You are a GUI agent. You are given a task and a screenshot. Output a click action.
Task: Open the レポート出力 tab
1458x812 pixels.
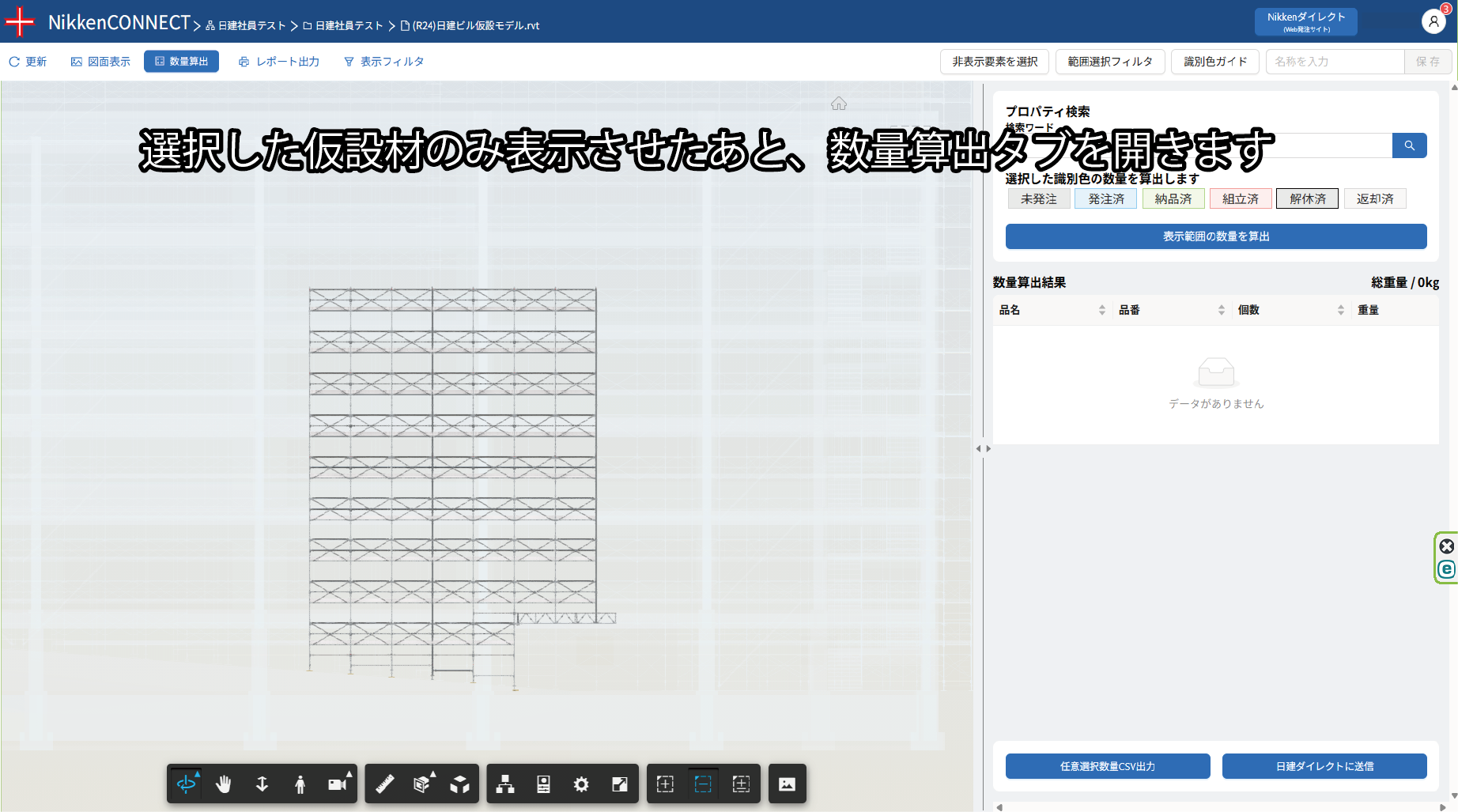(279, 62)
